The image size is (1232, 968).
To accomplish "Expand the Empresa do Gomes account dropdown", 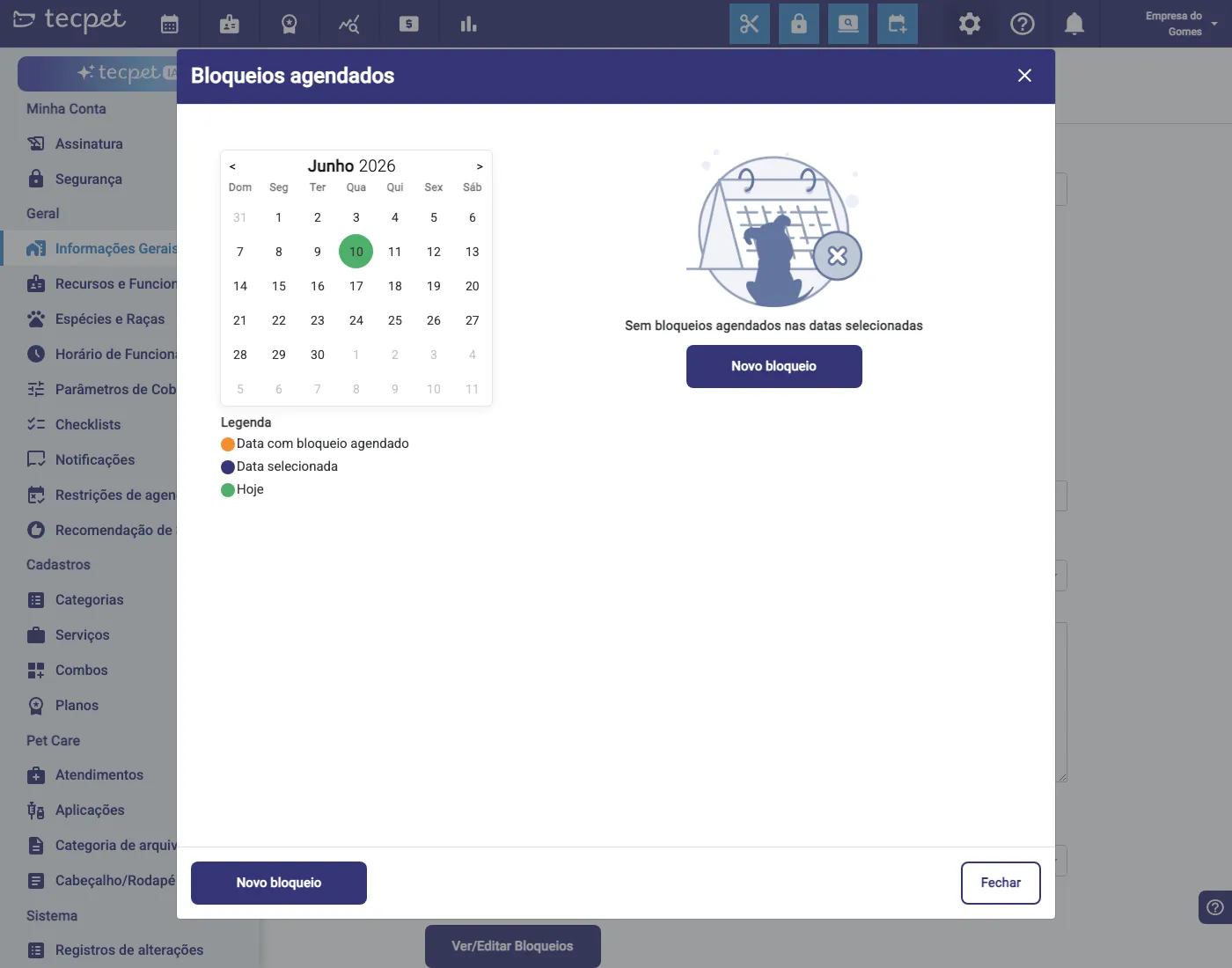I will pyautogui.click(x=1181, y=24).
